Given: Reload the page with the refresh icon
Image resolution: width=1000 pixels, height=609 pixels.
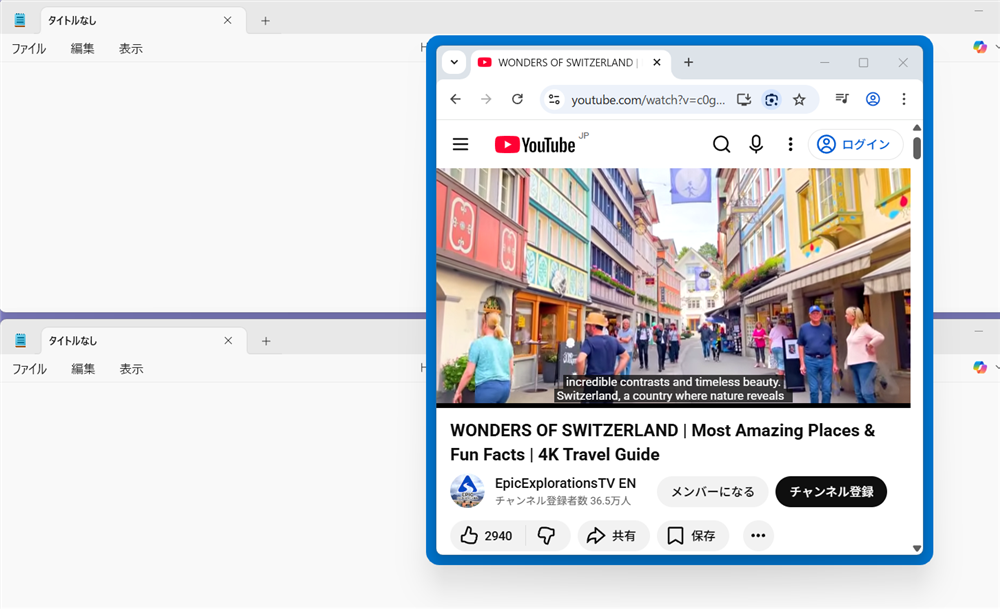Looking at the screenshot, I should tap(517, 99).
